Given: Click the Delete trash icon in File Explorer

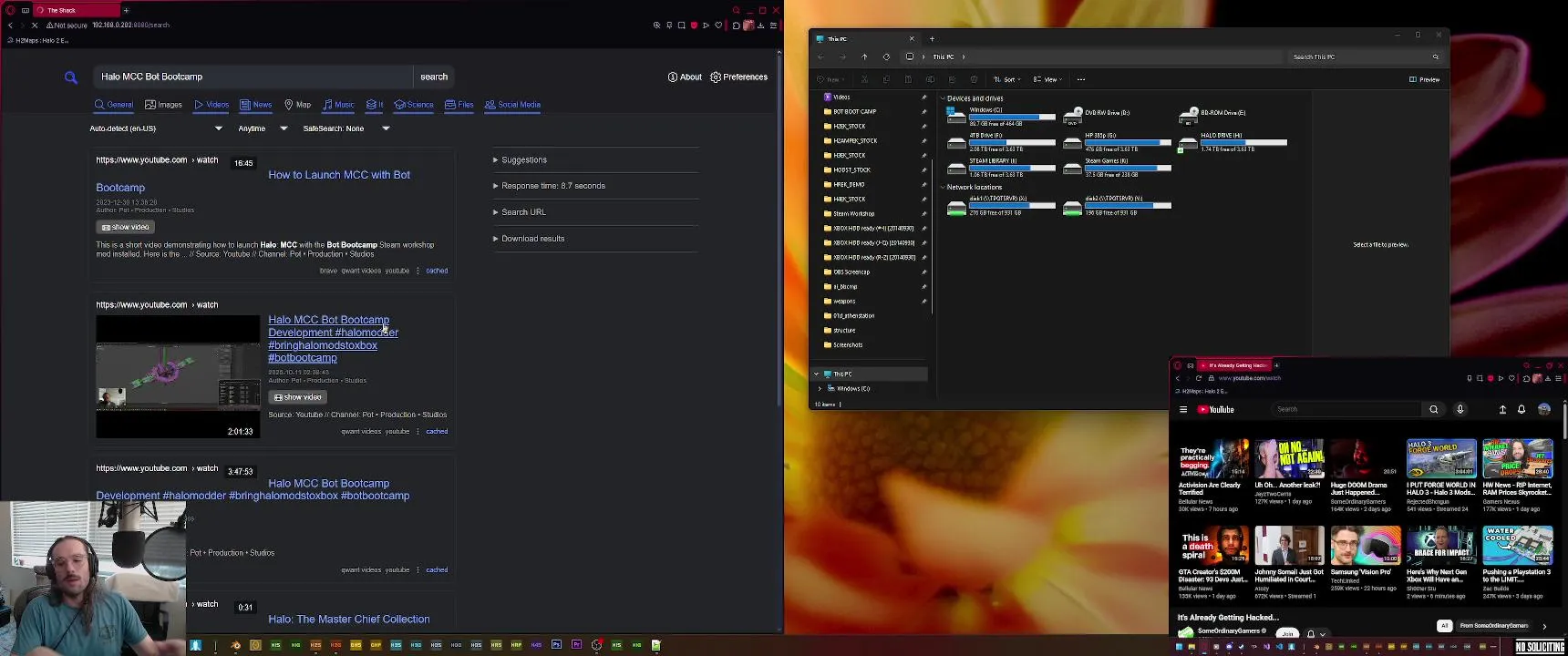Looking at the screenshot, I should (974, 79).
